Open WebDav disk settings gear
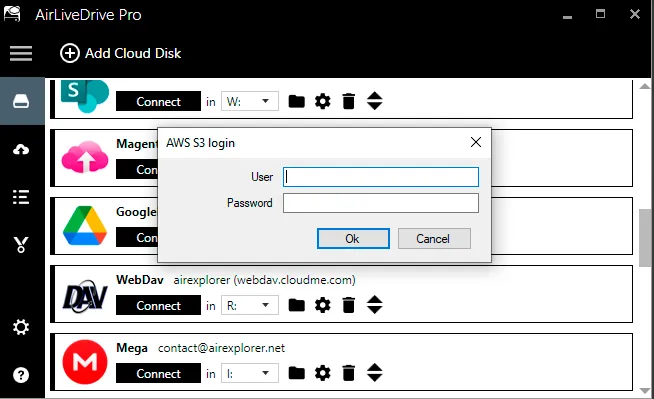This screenshot has height=399, width=654. (322, 305)
